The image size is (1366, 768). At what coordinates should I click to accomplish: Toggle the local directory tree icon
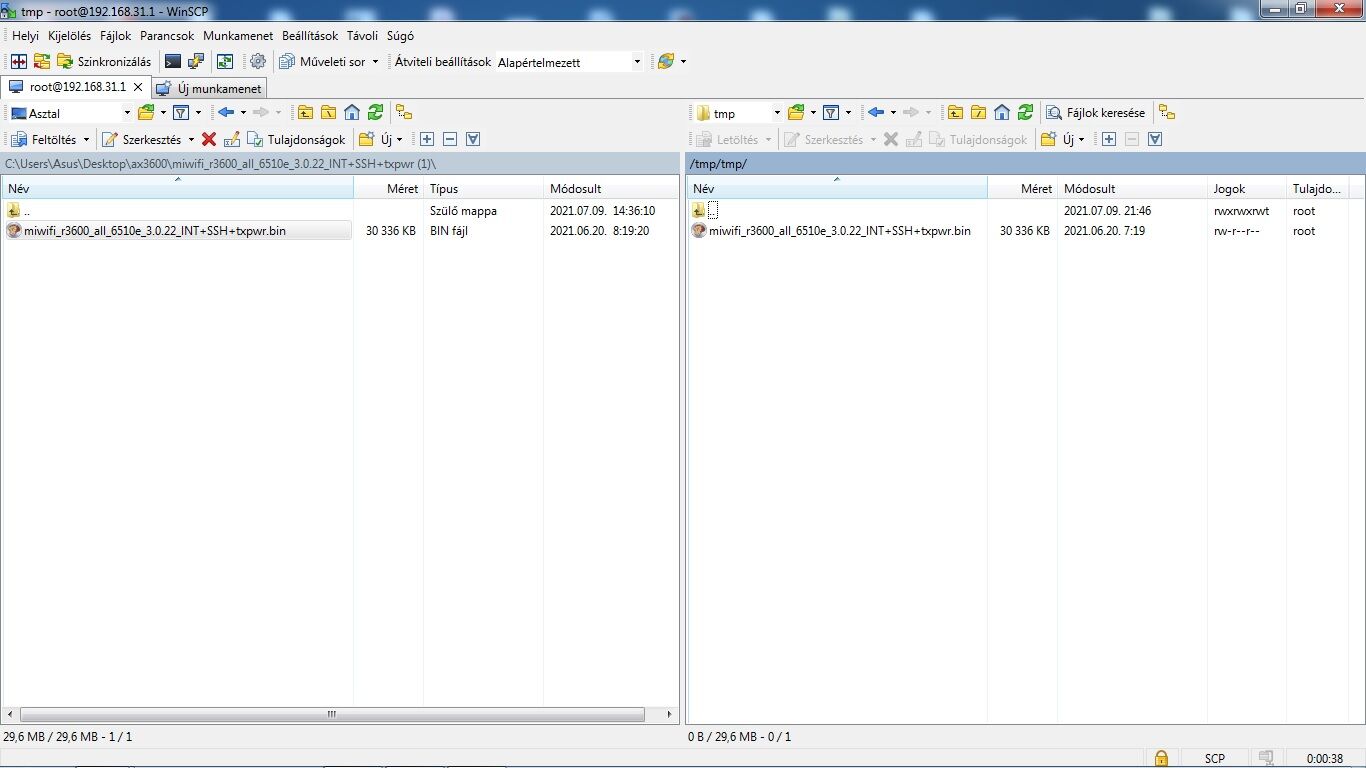click(x=404, y=113)
